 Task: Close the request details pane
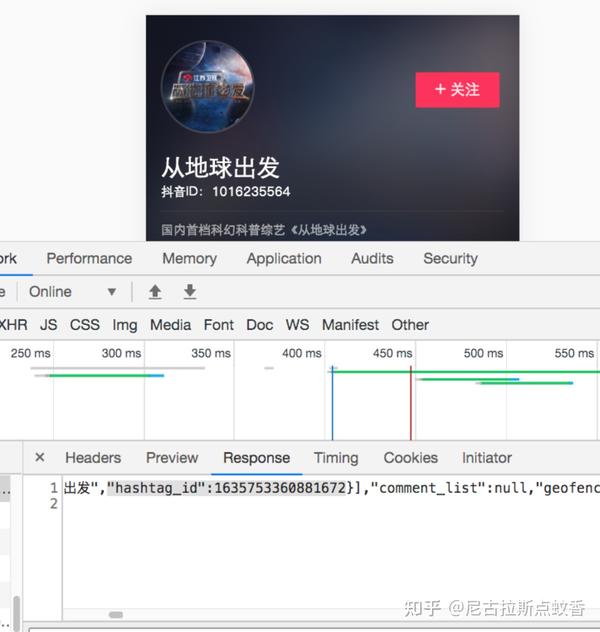[x=39, y=457]
